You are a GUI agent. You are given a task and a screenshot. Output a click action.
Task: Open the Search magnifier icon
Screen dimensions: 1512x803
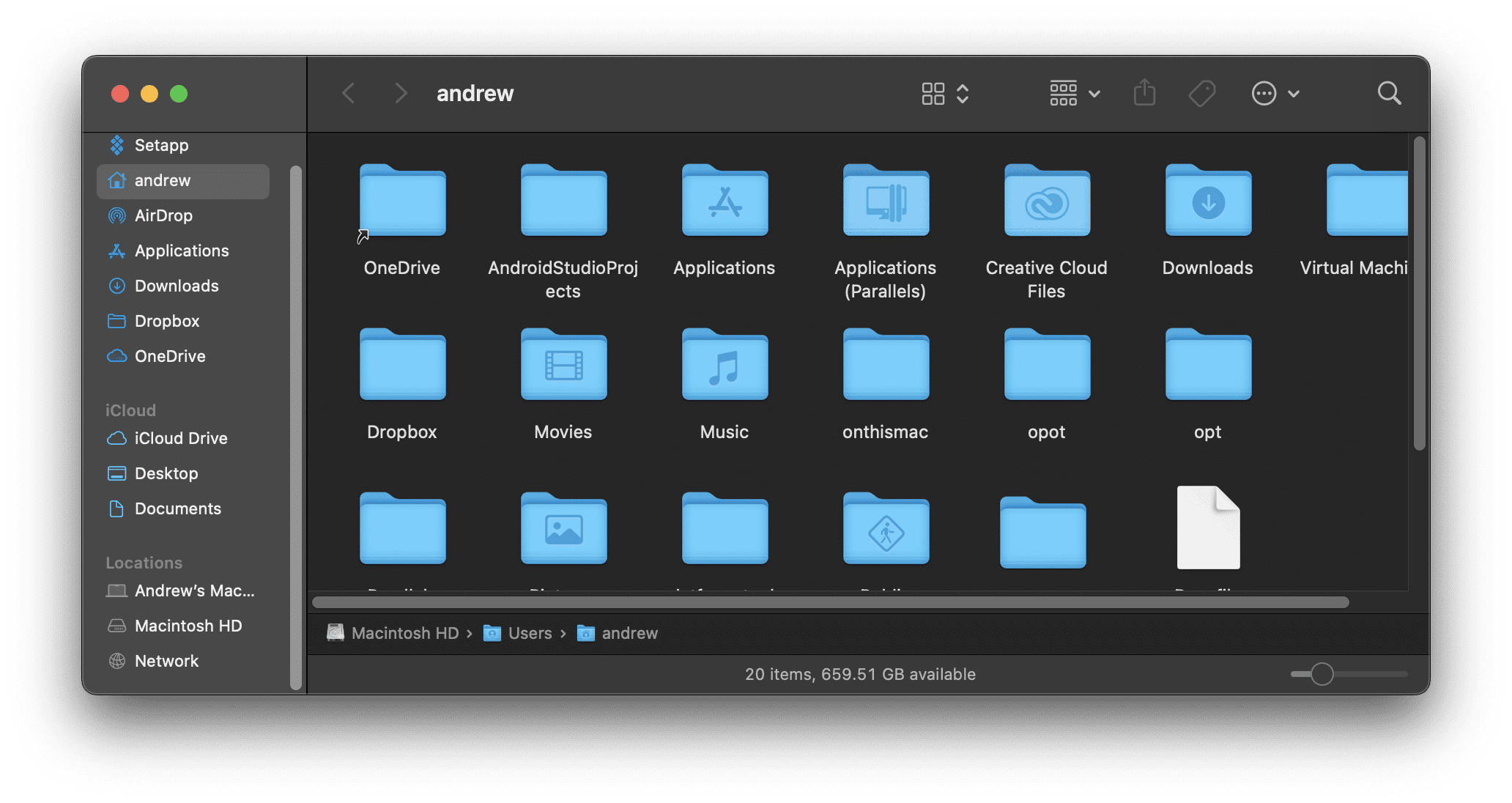tap(1389, 93)
